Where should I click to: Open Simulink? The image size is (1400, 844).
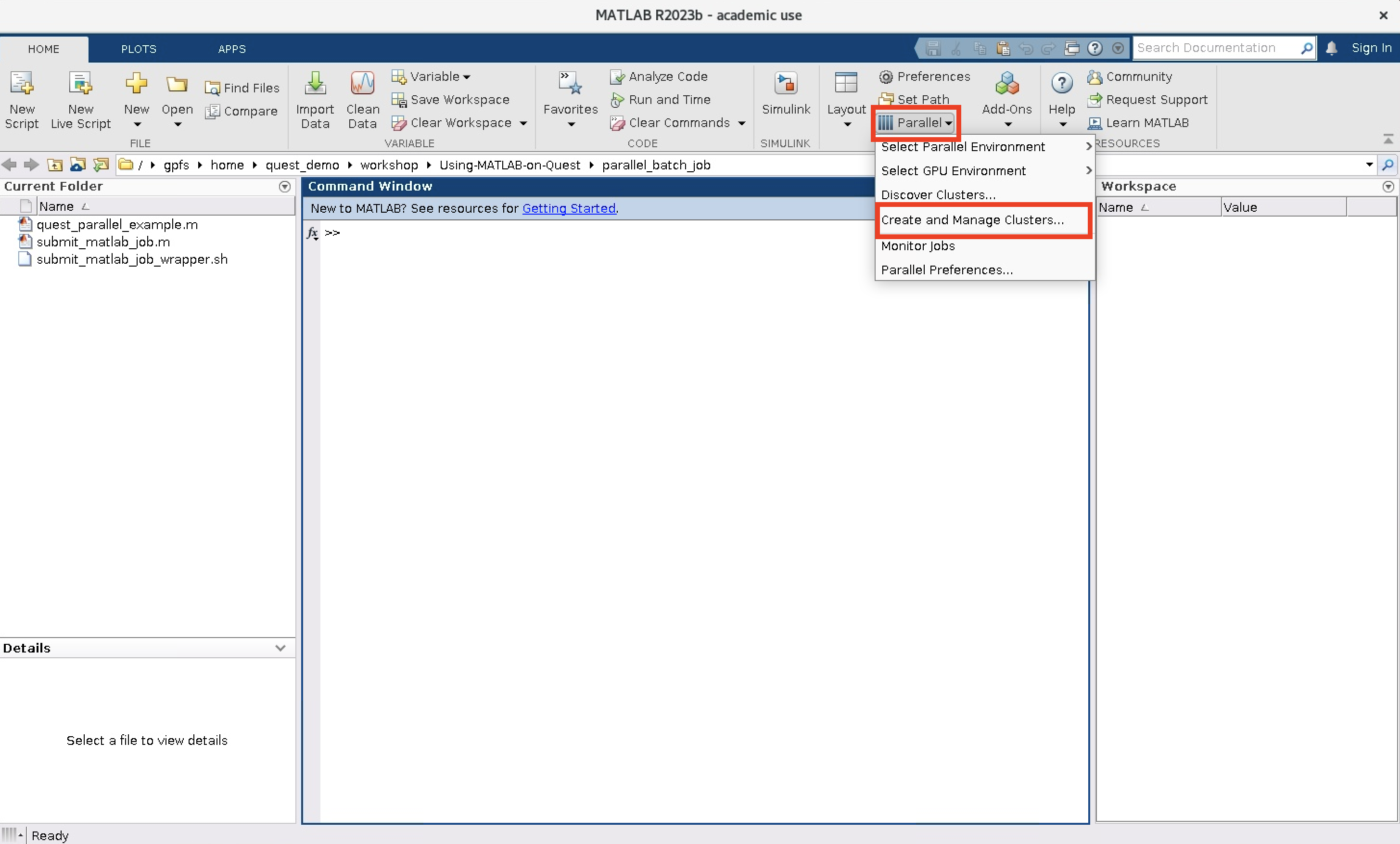786,97
